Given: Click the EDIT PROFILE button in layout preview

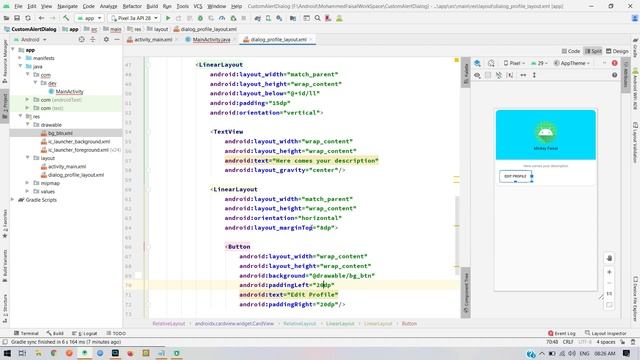Looking at the screenshot, I should point(515,176).
